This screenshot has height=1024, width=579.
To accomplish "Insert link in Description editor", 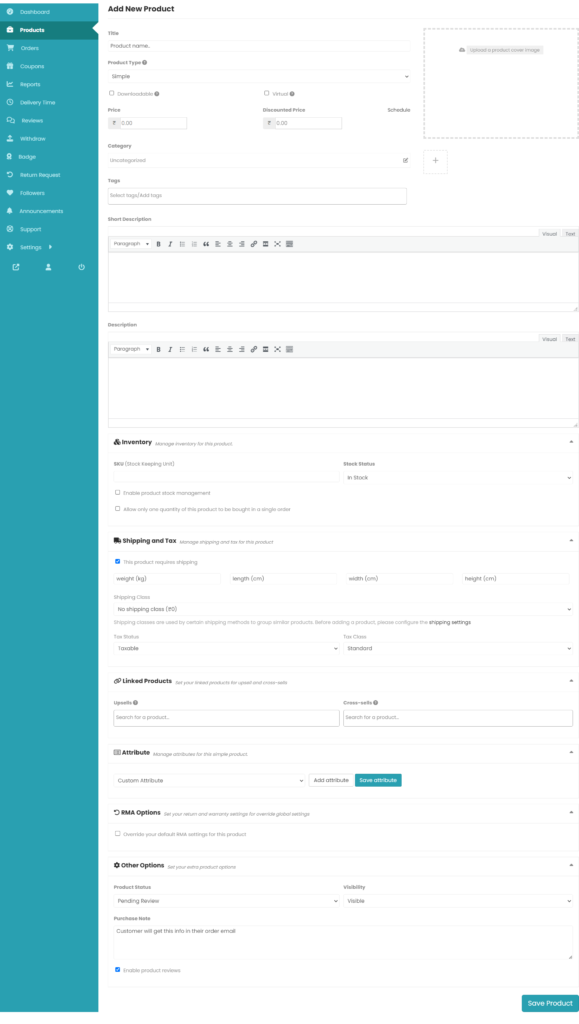I will (254, 349).
